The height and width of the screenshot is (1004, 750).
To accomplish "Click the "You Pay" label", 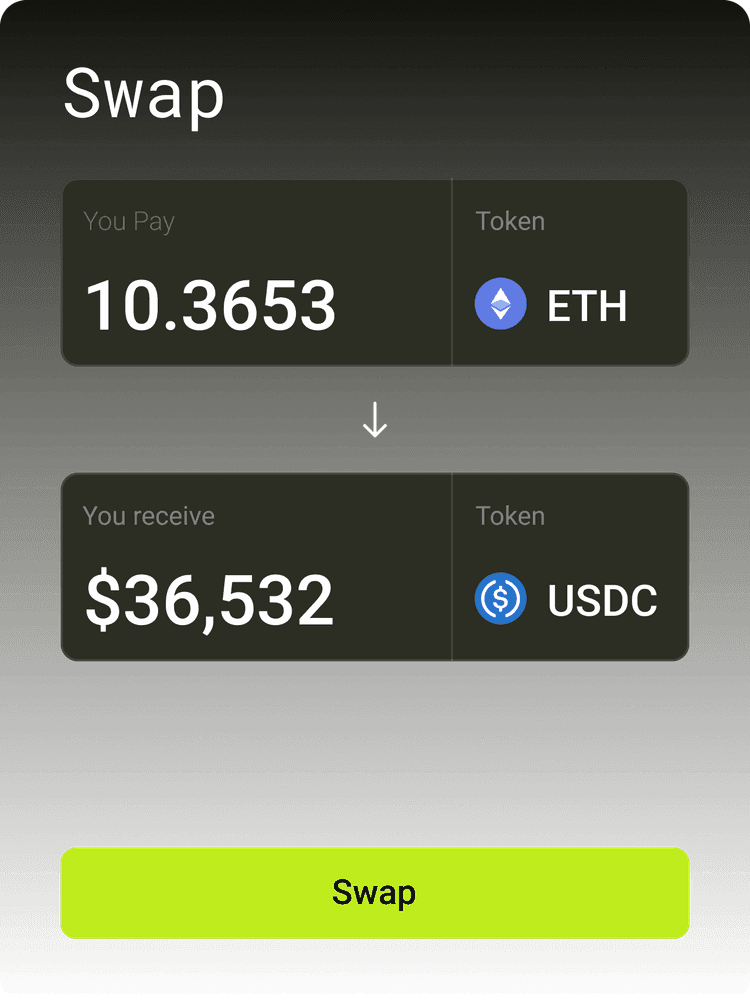I will (x=129, y=221).
